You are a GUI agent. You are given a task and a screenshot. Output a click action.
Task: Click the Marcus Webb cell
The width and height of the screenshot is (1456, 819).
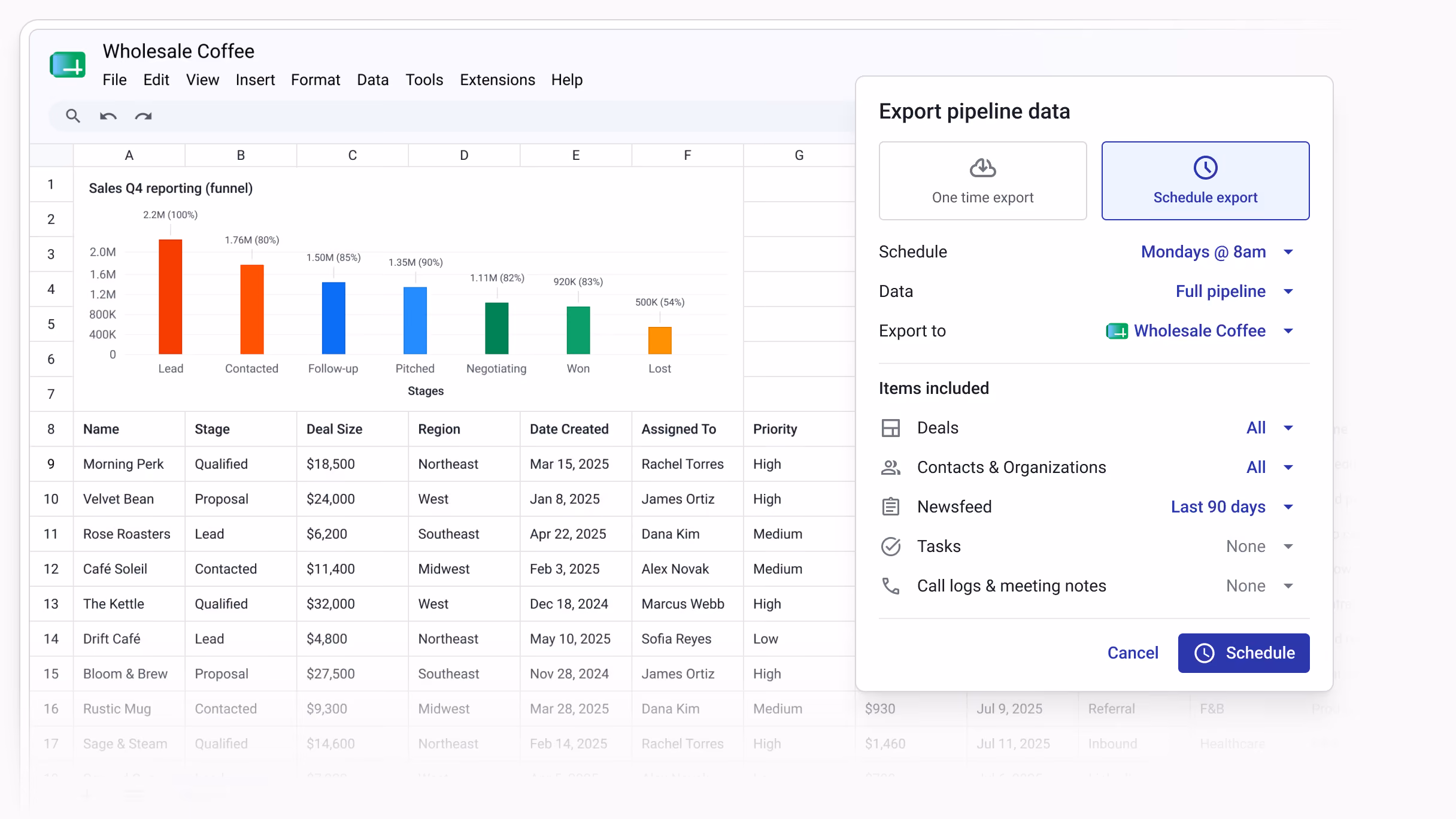(688, 604)
